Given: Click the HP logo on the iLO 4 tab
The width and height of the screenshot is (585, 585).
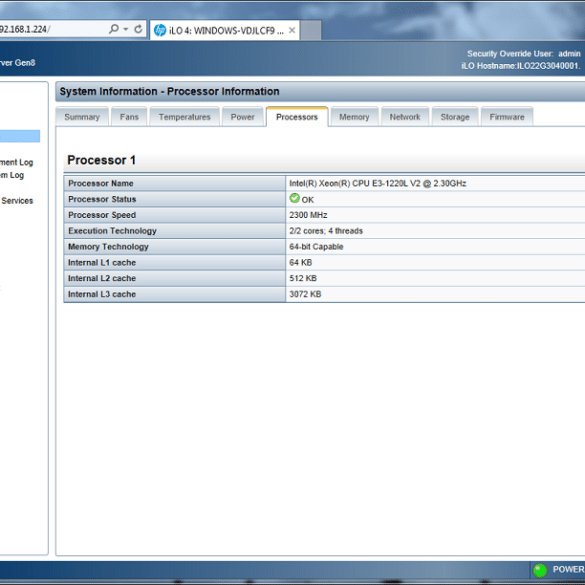Looking at the screenshot, I should click(x=160, y=30).
